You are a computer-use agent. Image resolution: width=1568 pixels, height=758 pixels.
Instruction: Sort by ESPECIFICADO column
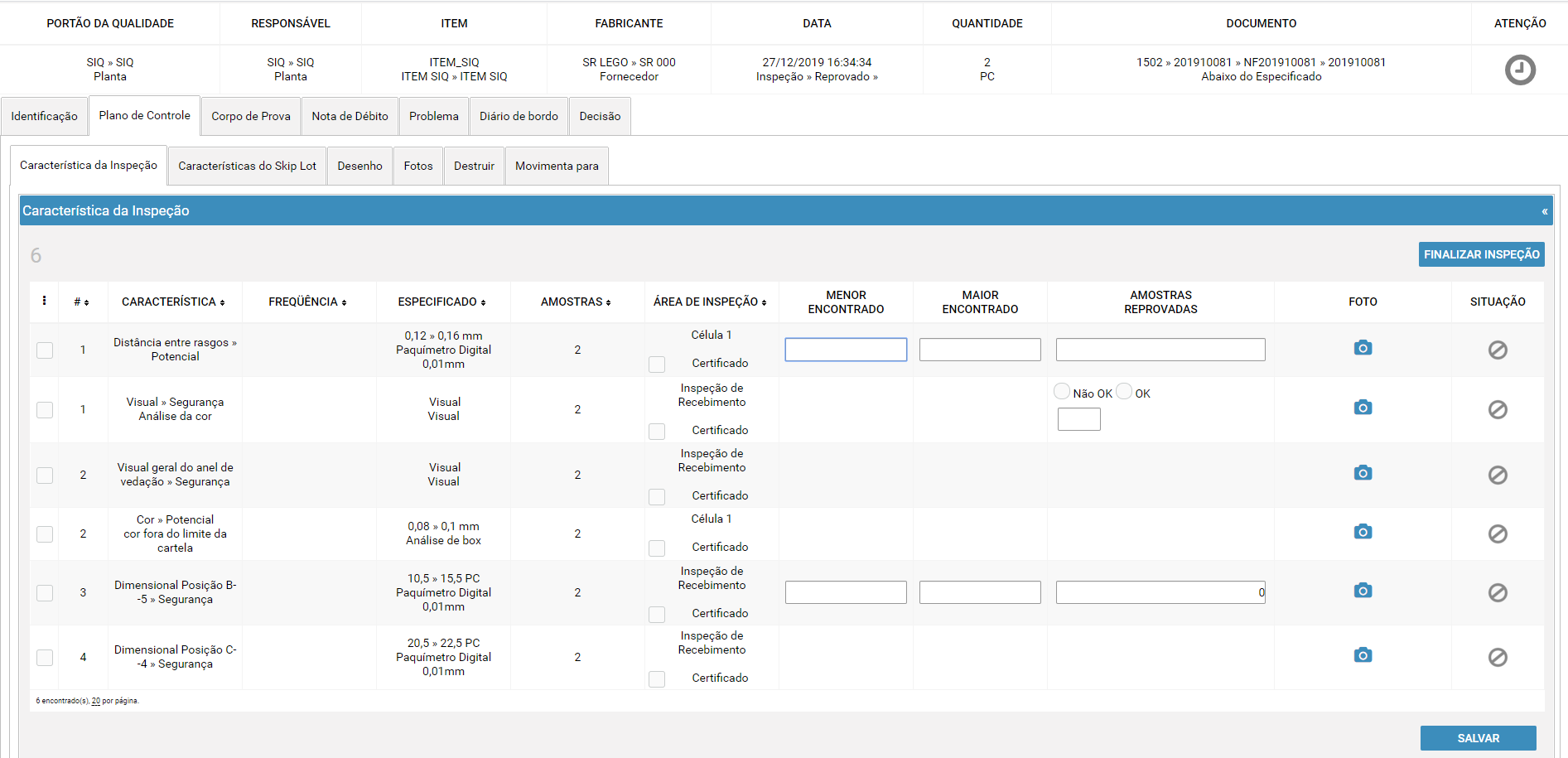click(441, 302)
